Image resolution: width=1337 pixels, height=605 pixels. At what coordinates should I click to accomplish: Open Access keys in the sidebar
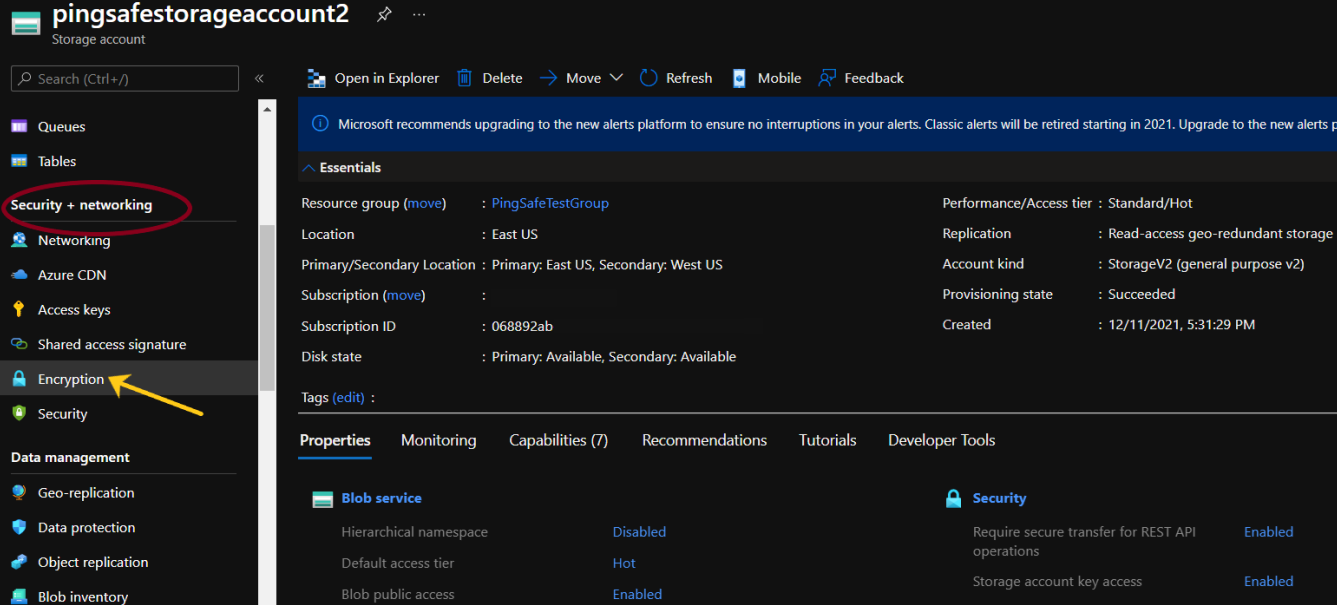pyautogui.click(x=73, y=310)
